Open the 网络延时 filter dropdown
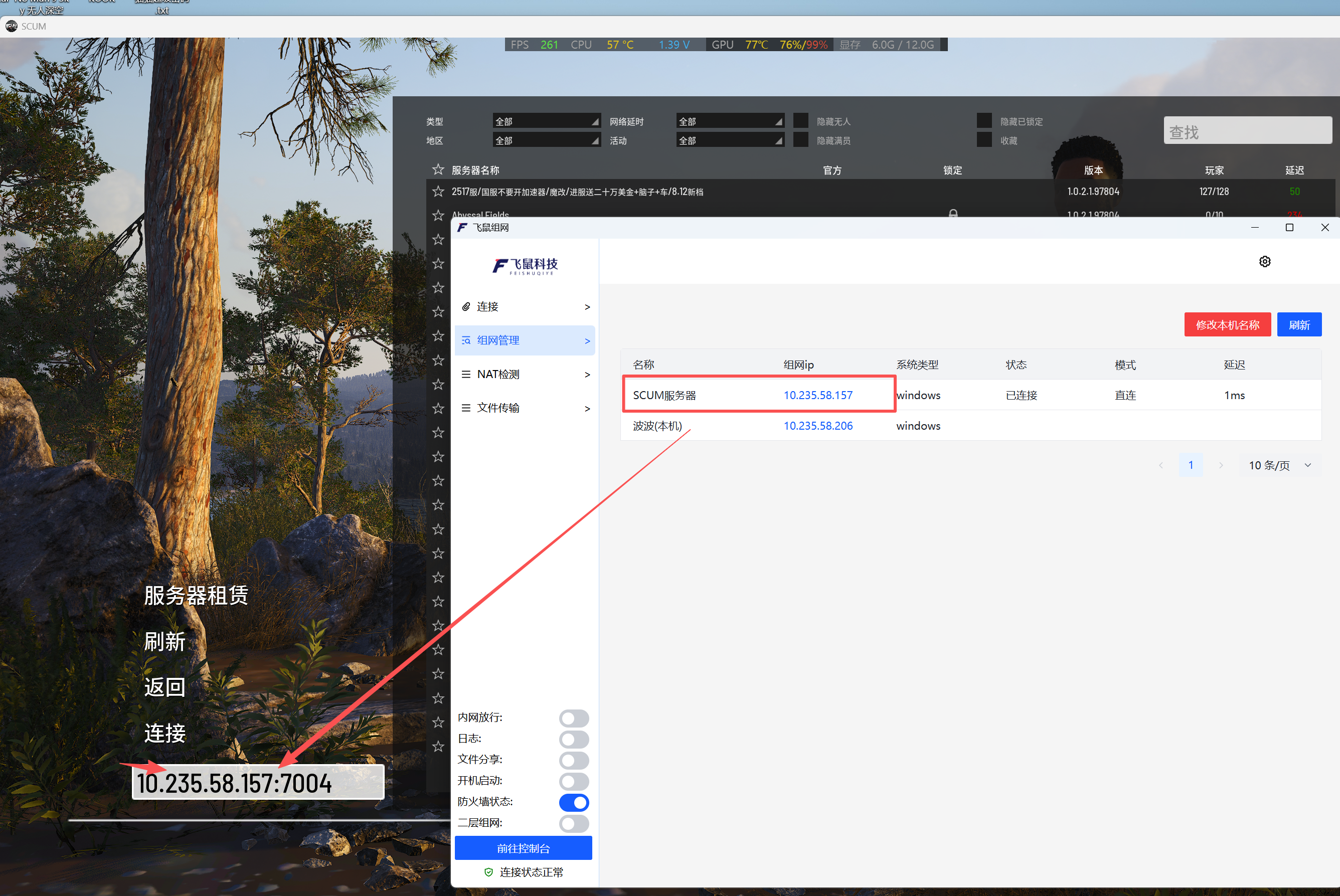The width and height of the screenshot is (1340, 896). pos(729,121)
